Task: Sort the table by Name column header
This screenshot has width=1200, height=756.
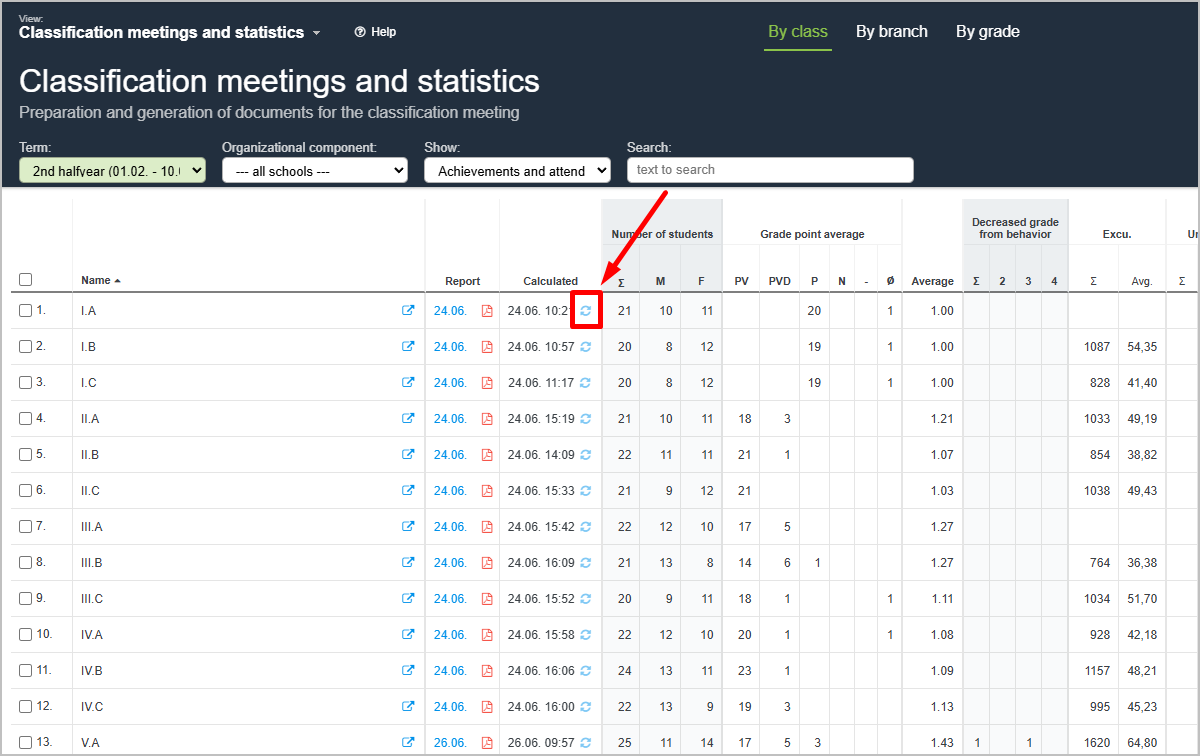Action: click(x=96, y=281)
